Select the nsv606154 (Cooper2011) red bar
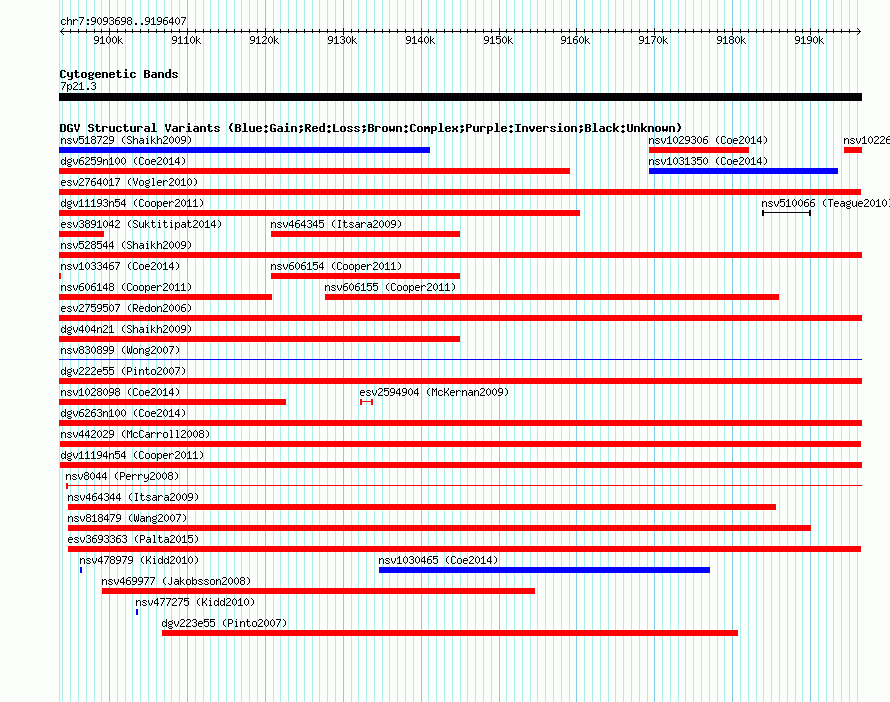The height and width of the screenshot is (702, 890). click(x=365, y=276)
